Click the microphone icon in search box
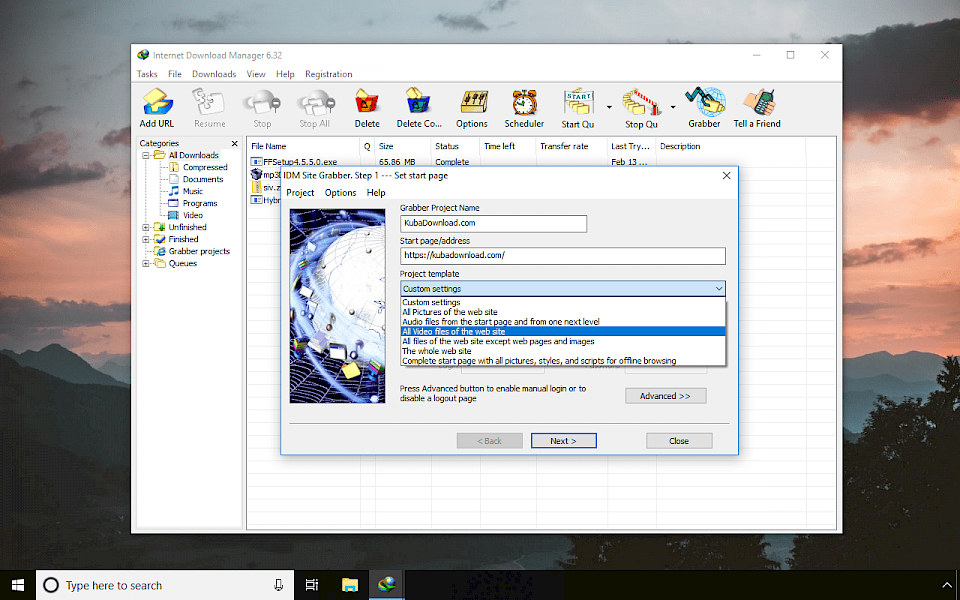 point(279,585)
